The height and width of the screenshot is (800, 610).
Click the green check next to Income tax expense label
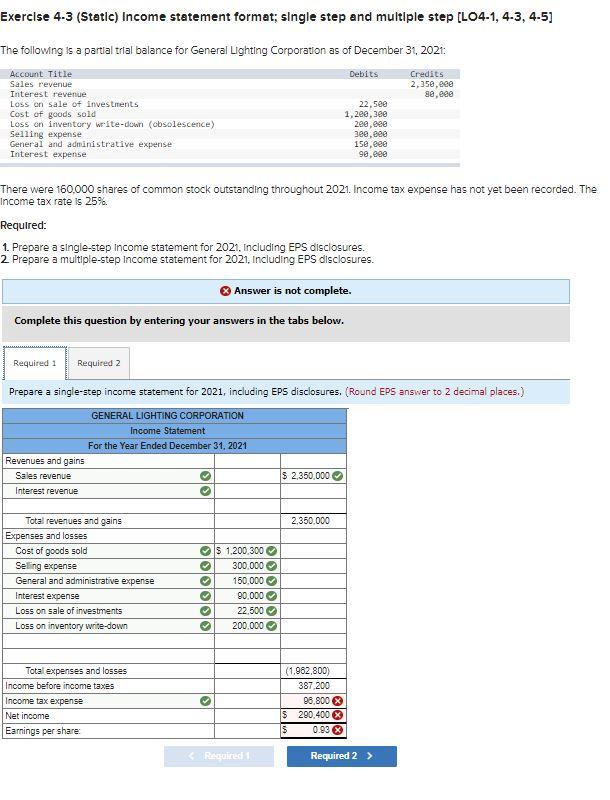point(205,701)
